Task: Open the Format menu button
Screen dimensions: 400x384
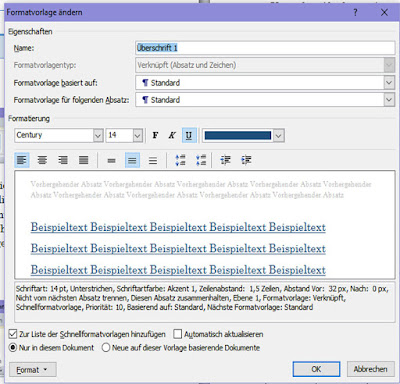Action: [x=32, y=370]
